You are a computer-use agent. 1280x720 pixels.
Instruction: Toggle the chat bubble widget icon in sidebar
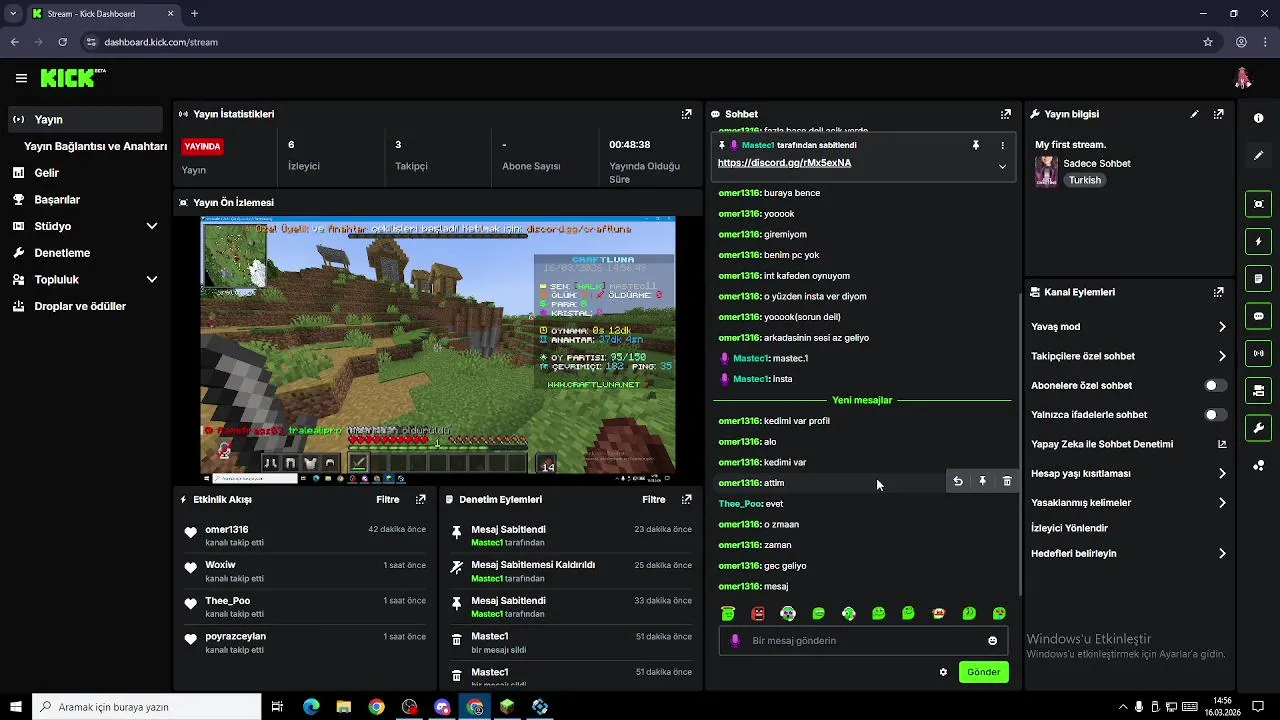click(x=1258, y=315)
